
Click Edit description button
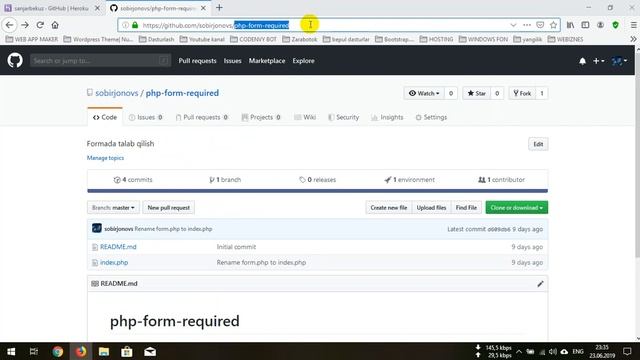[x=538, y=144]
